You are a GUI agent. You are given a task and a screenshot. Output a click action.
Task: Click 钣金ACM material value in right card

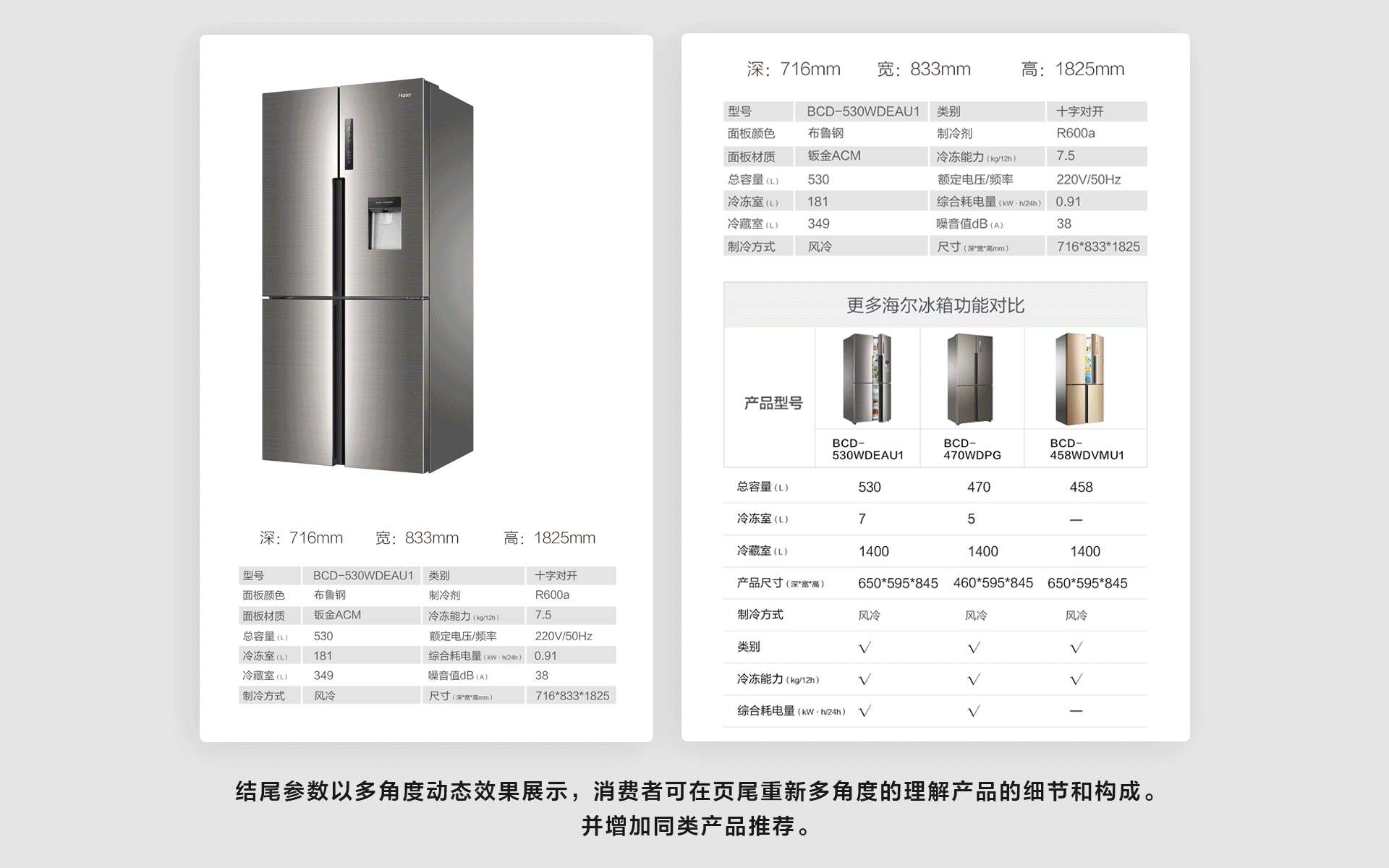[834, 156]
